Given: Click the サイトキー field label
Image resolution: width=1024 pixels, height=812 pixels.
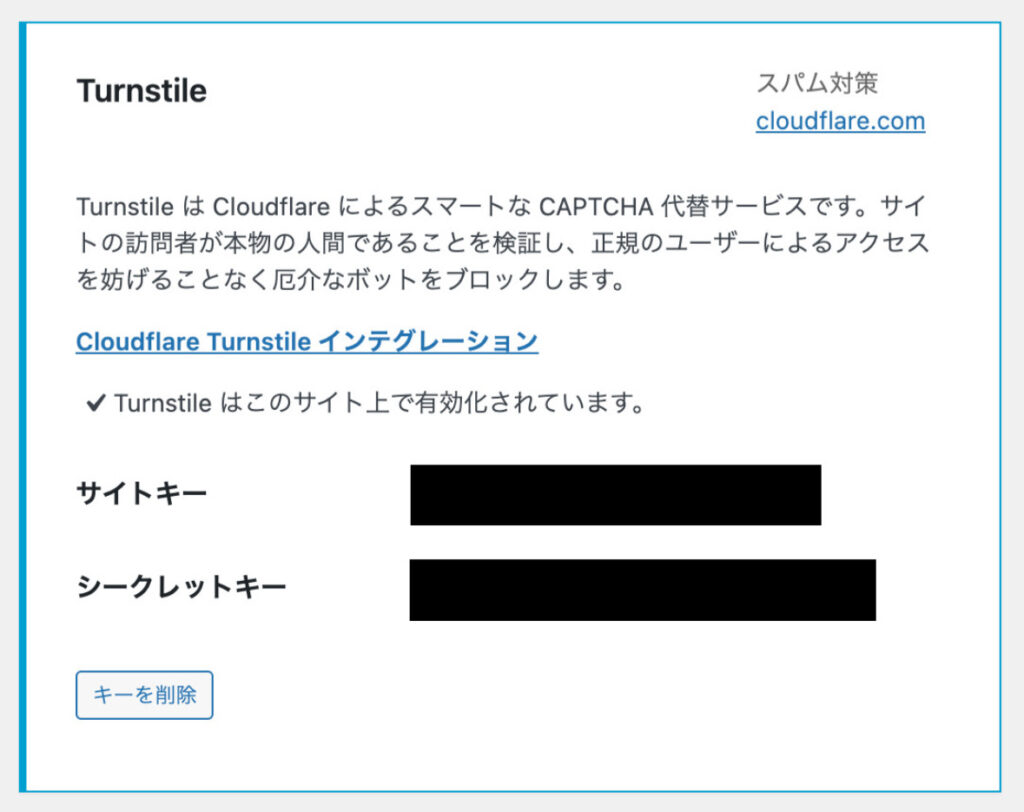Looking at the screenshot, I should click(141, 493).
